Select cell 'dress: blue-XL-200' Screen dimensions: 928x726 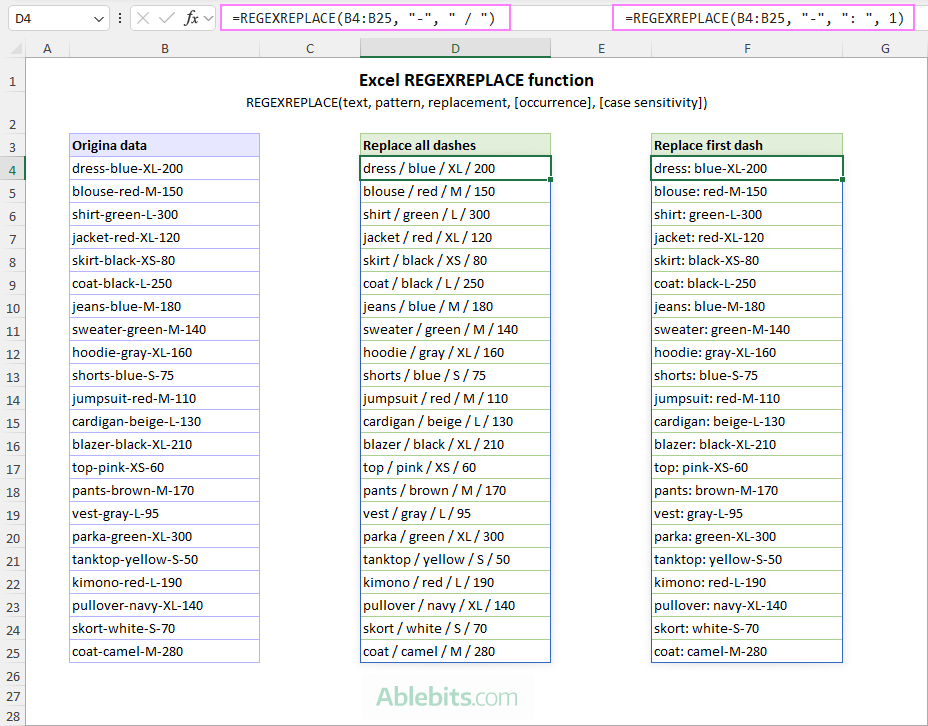(747, 168)
